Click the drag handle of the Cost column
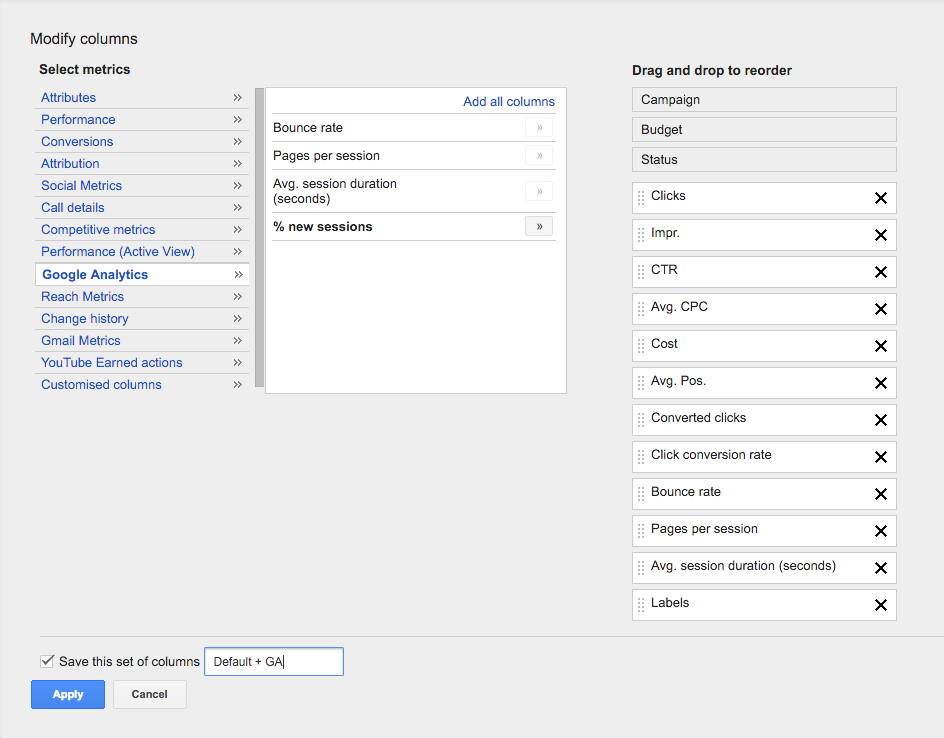Viewport: 944px width, 738px height. [x=641, y=346]
